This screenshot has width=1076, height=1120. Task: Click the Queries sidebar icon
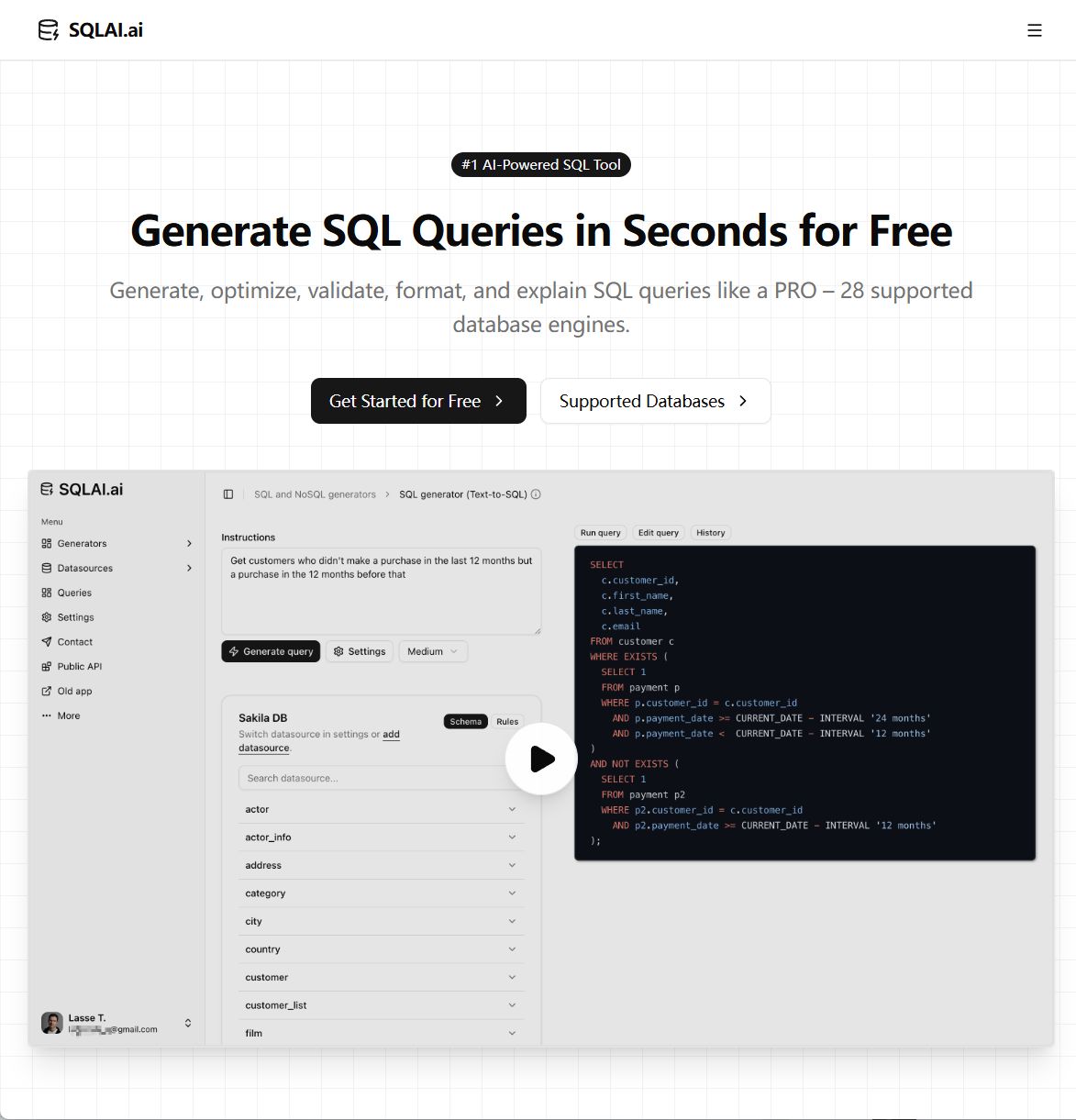pos(47,593)
